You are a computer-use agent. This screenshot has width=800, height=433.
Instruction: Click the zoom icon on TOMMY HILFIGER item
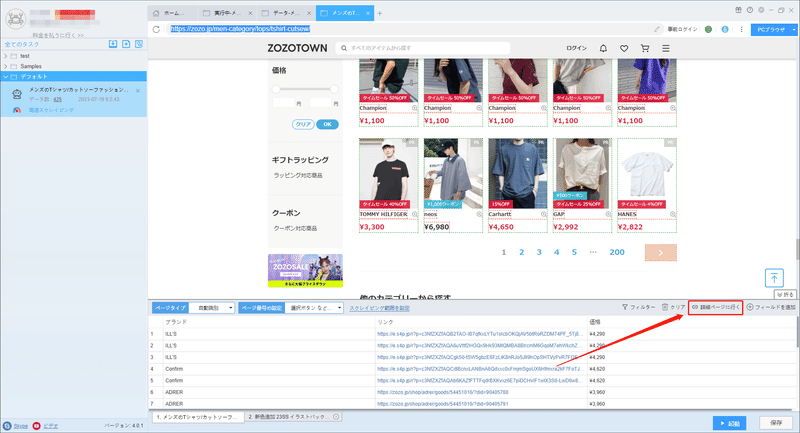(415, 215)
